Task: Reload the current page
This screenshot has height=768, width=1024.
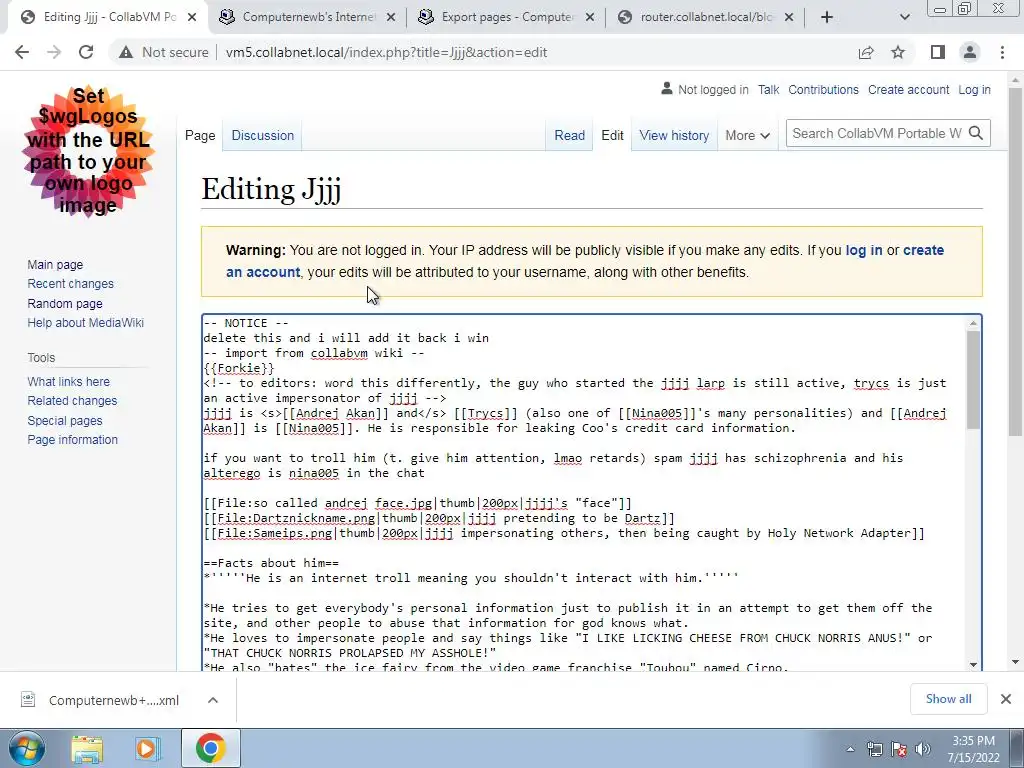Action: pyautogui.click(x=86, y=52)
